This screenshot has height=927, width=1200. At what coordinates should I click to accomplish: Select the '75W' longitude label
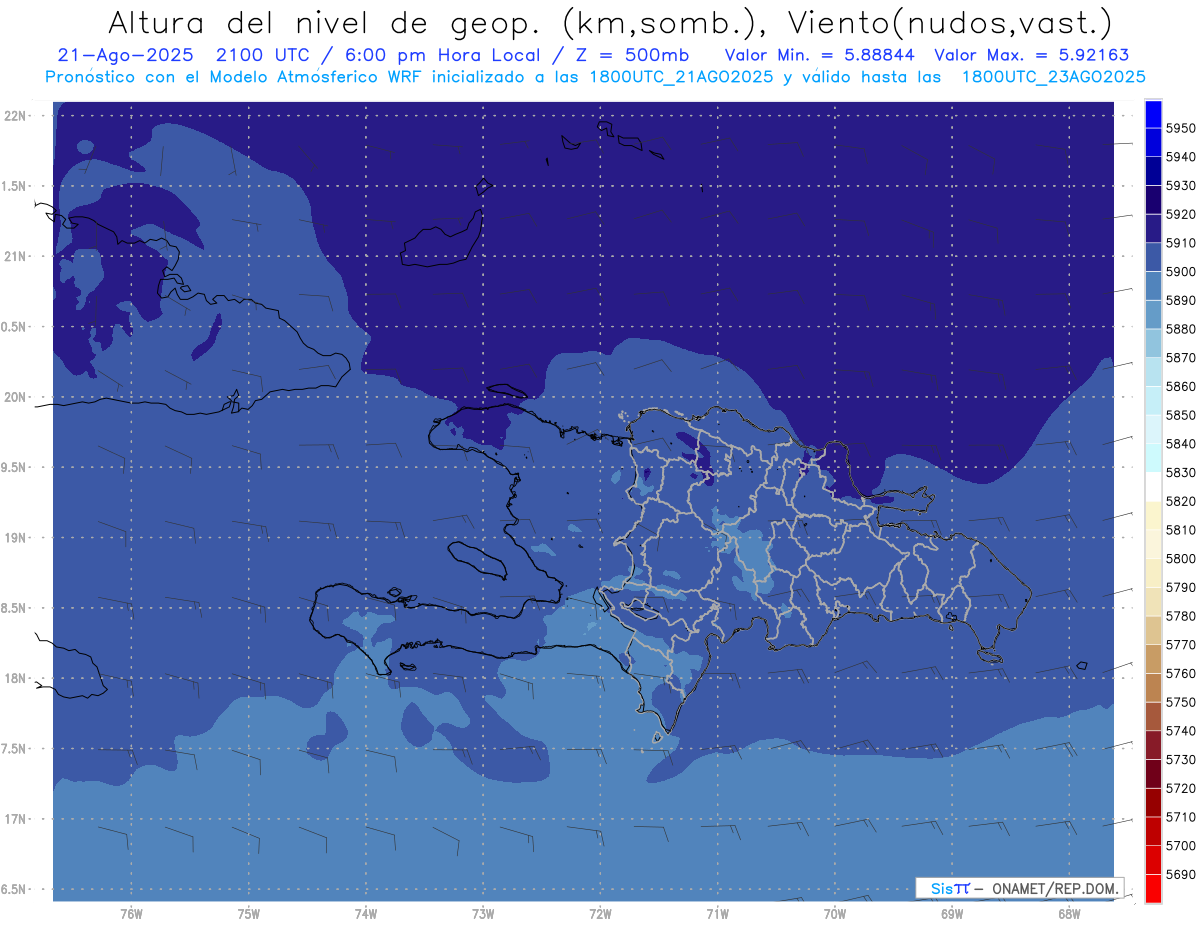coord(249,914)
